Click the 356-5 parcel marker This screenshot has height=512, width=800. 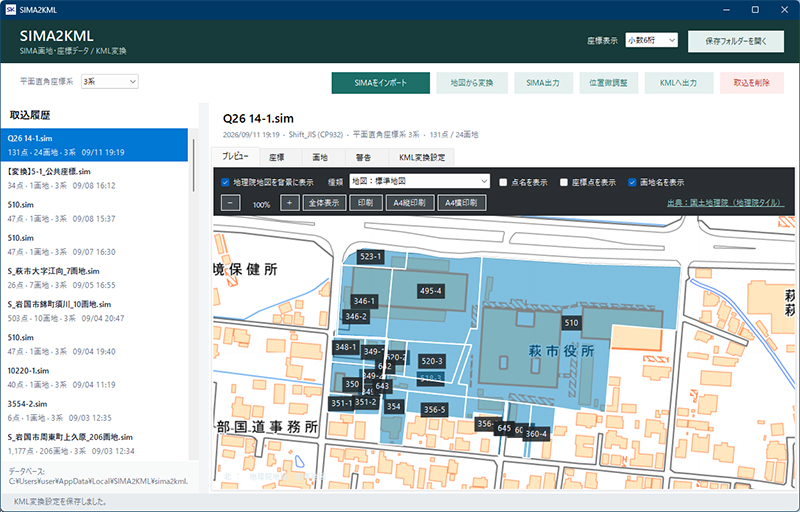click(x=434, y=409)
